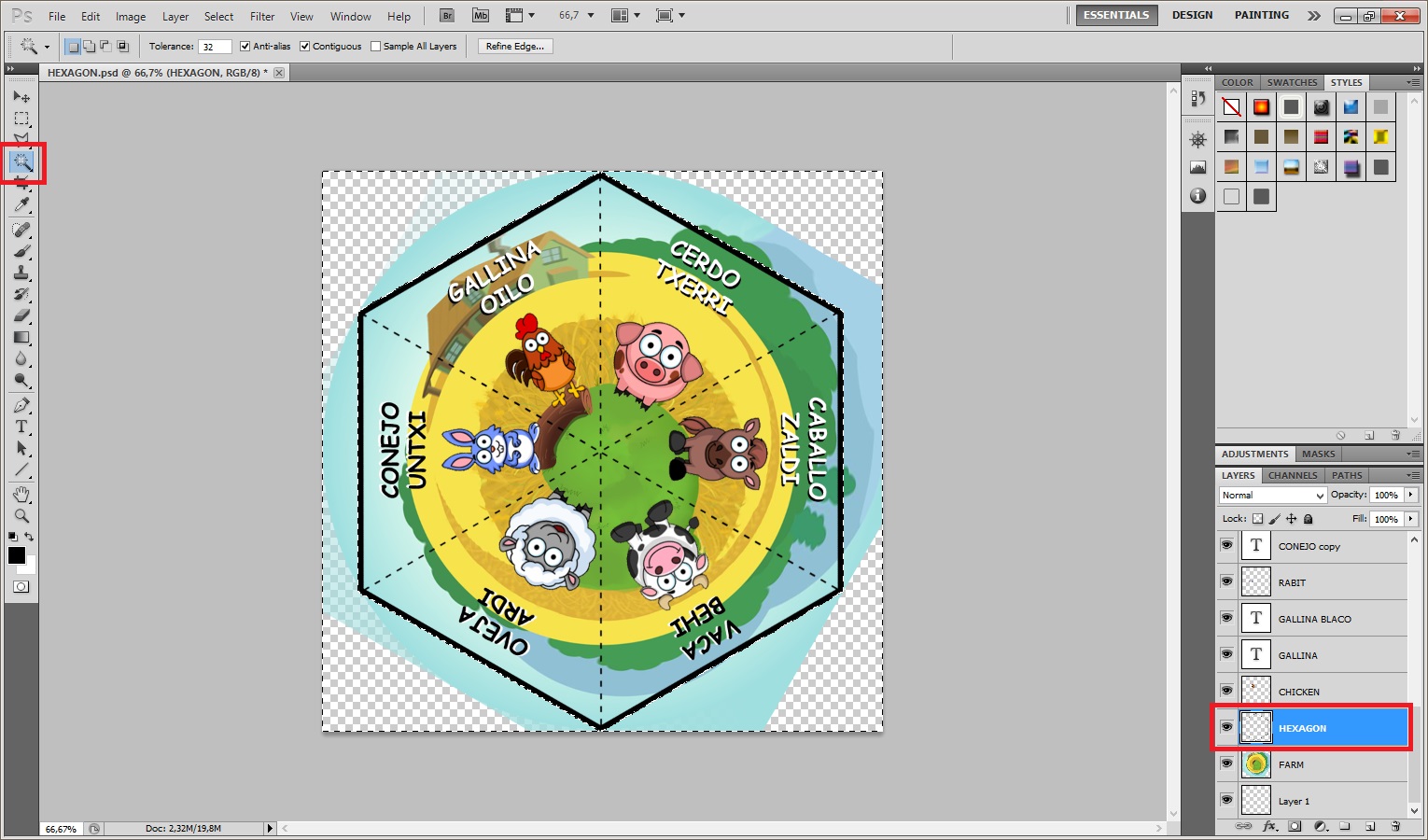Image resolution: width=1428 pixels, height=840 pixels.
Task: Open the Select menu
Action: coord(218,17)
